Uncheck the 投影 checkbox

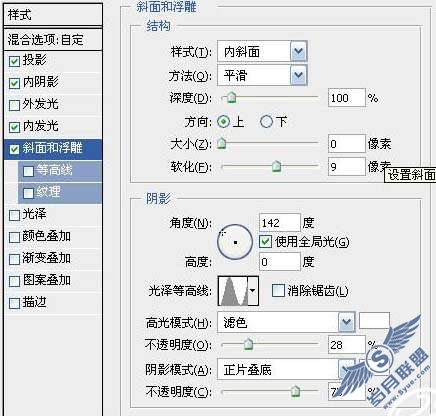pyautogui.click(x=14, y=61)
